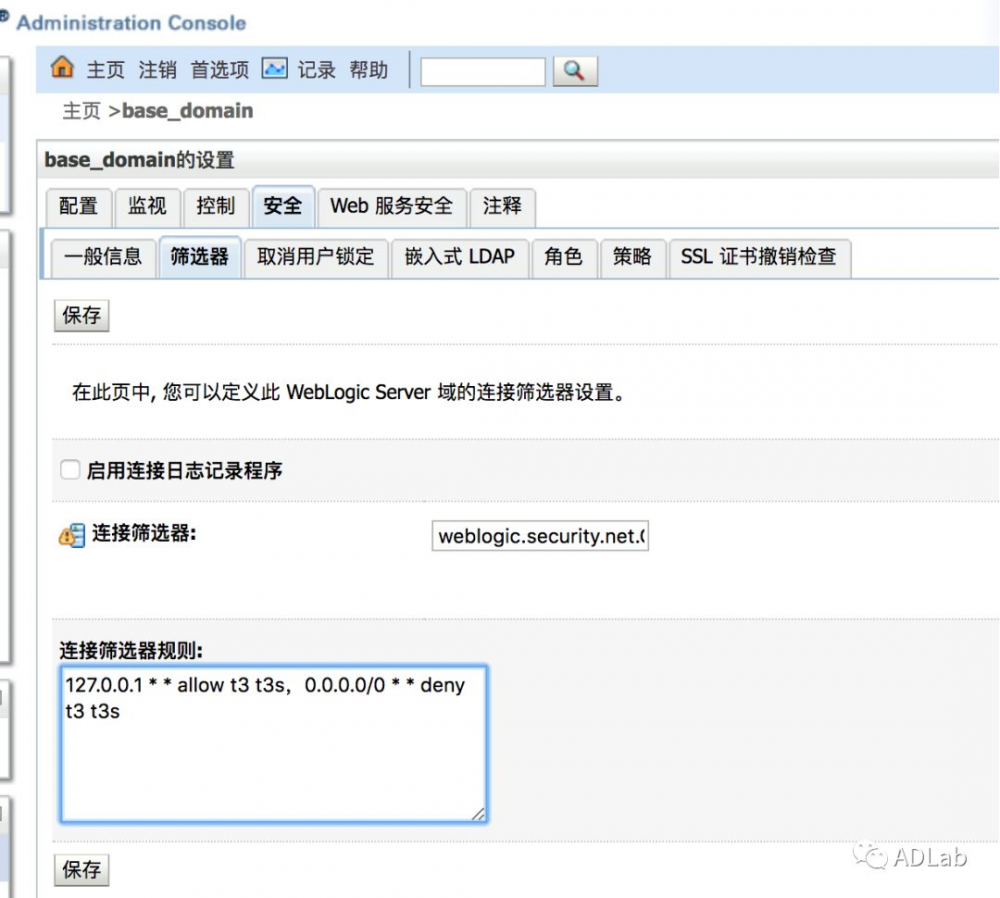Switch to the 注释 tab

[502, 207]
